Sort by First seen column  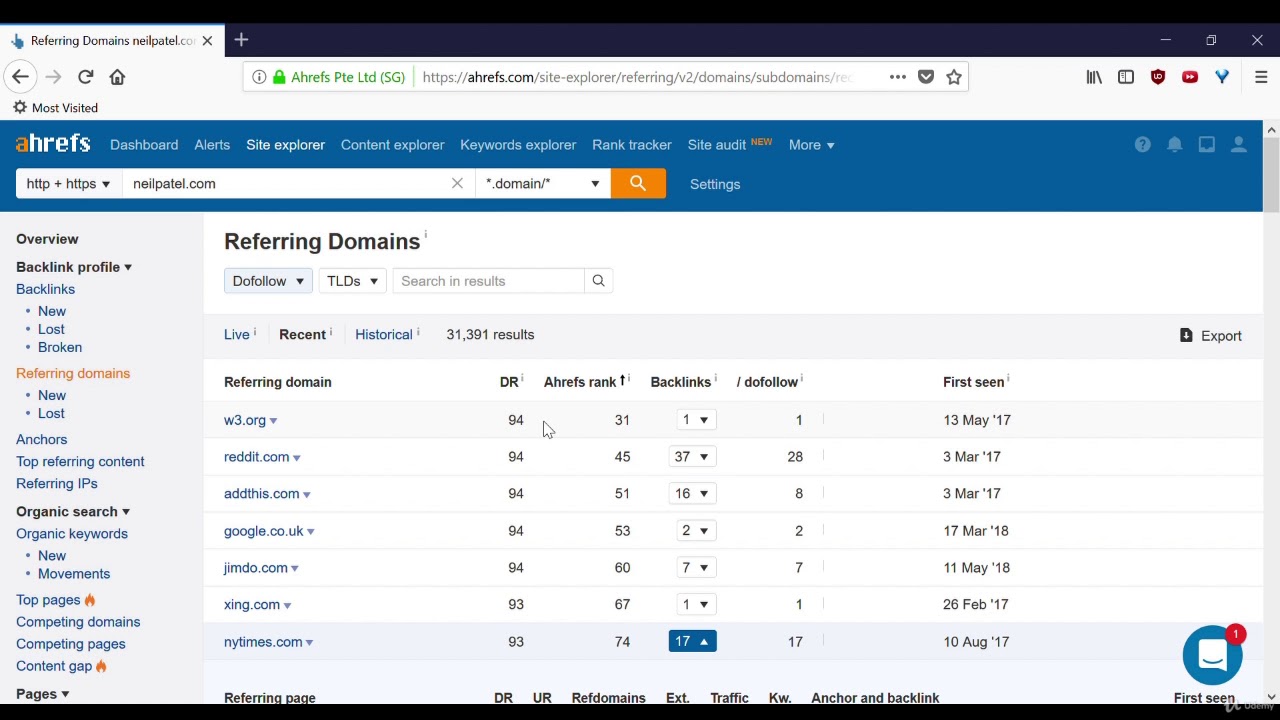pyautogui.click(x=973, y=382)
